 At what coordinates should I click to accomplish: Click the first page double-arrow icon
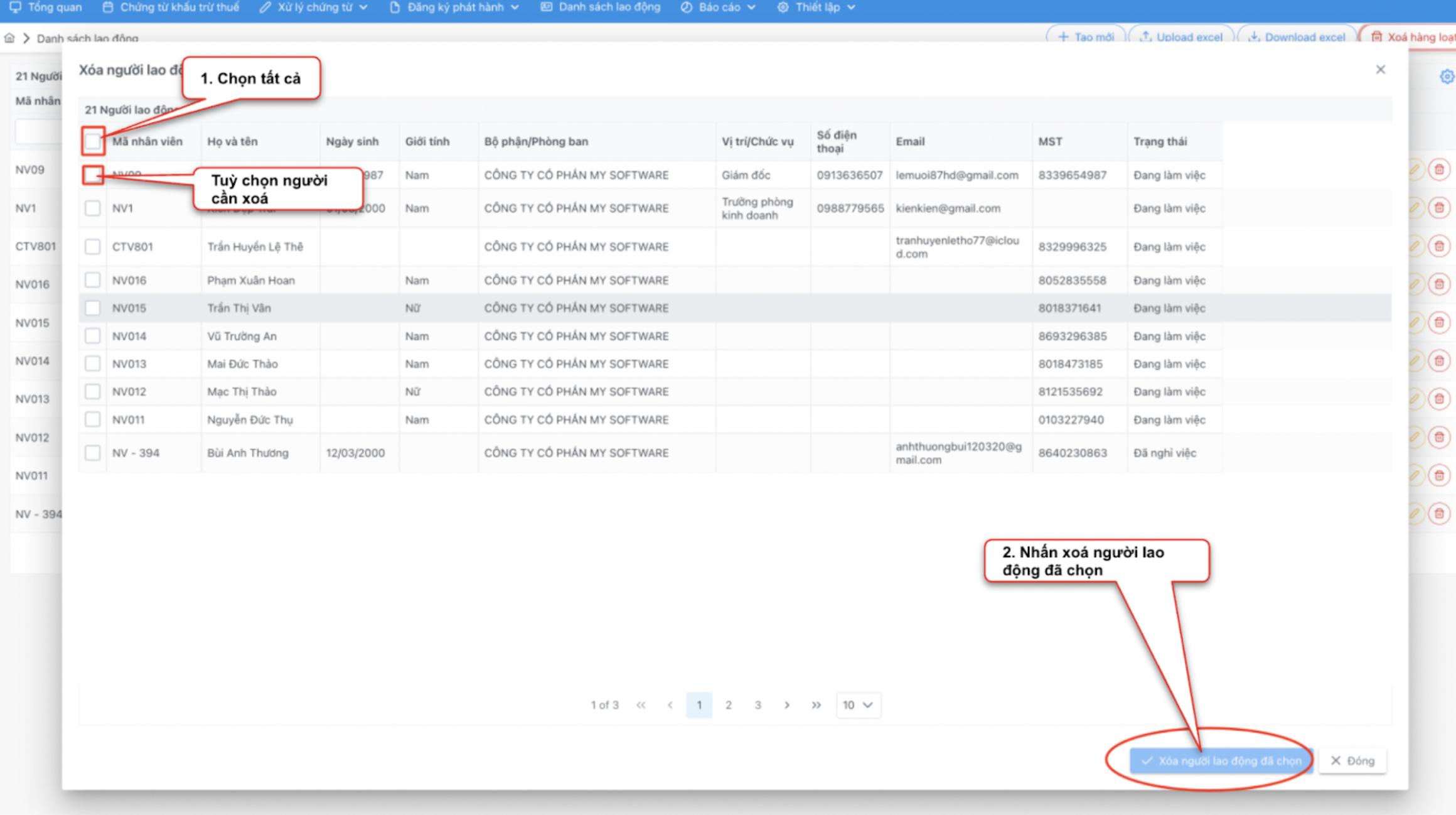pyautogui.click(x=641, y=705)
